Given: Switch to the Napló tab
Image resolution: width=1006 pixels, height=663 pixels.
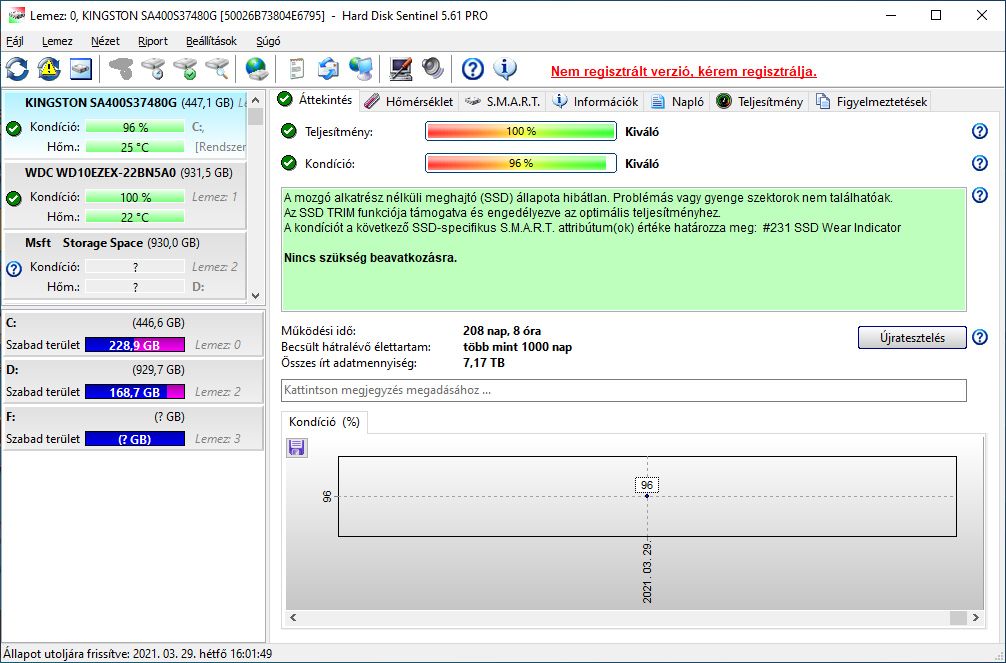Looking at the screenshot, I should [678, 101].
